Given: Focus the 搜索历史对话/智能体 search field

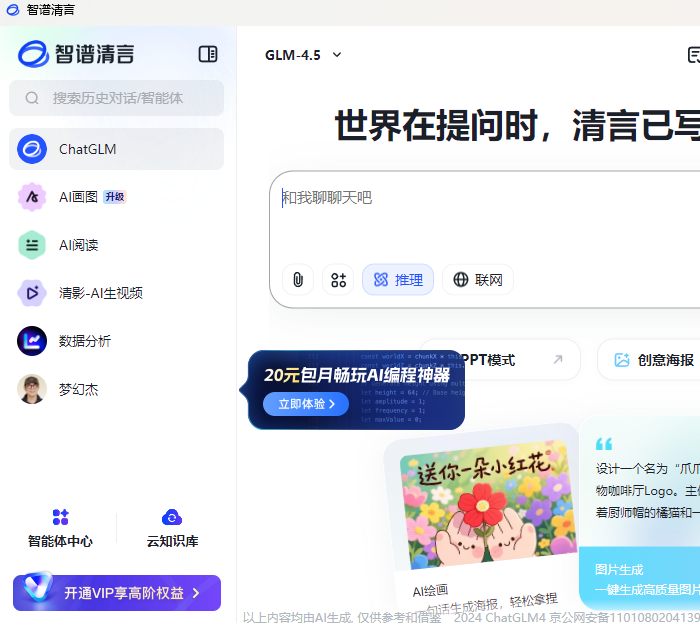Looking at the screenshot, I should pyautogui.click(x=117, y=98).
